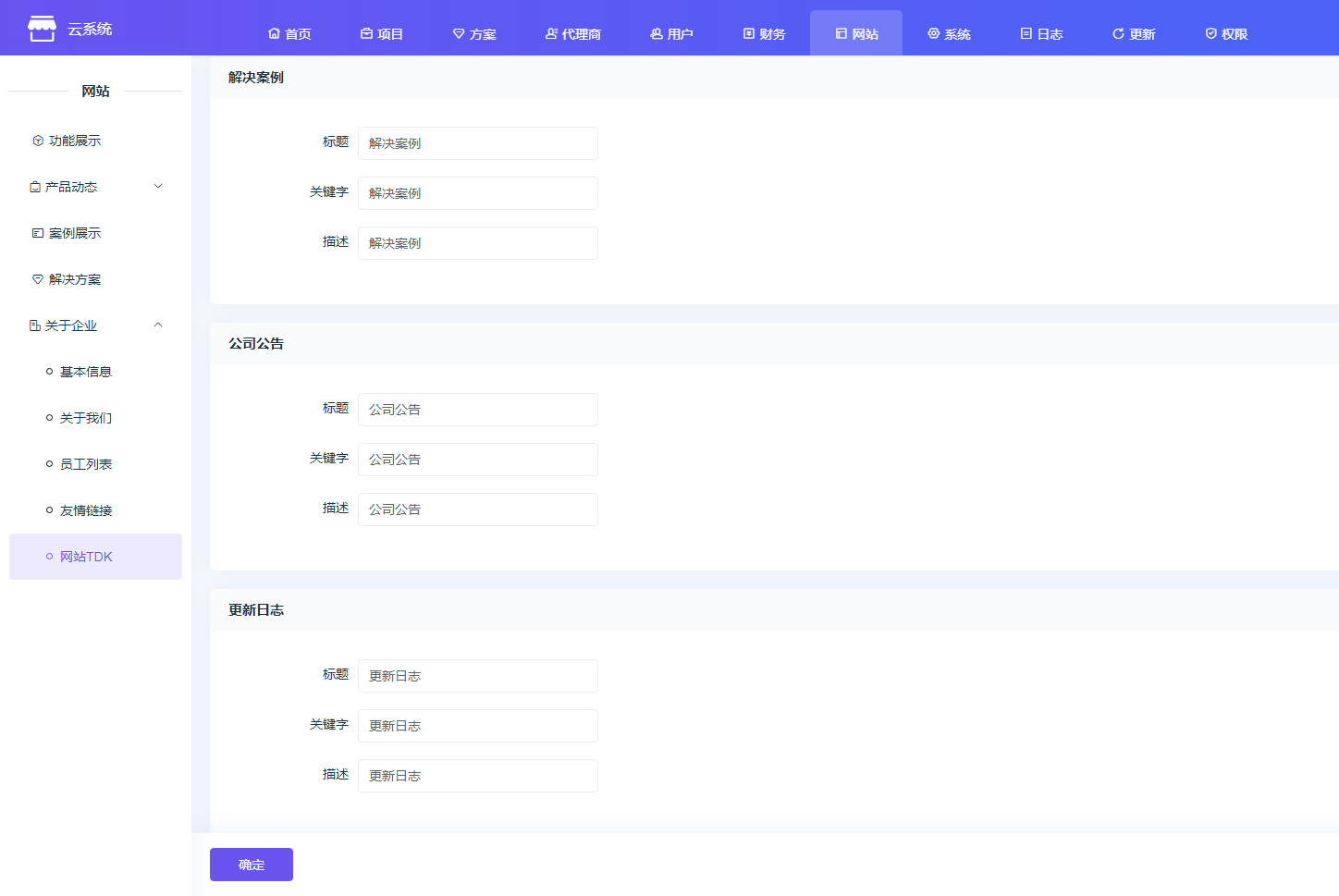This screenshot has height=896, width=1339.
Task: Focus the 标题 field in 更新日志 section
Action: pos(478,676)
